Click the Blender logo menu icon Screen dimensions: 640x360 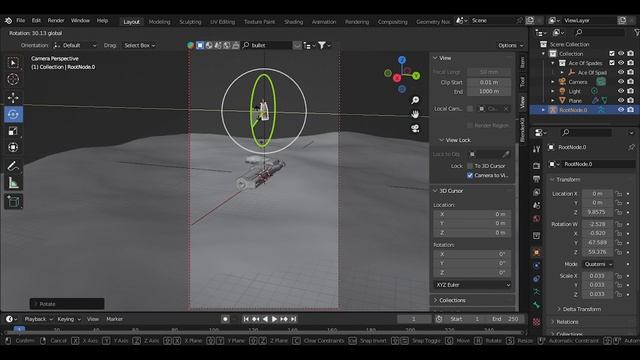coord(9,20)
